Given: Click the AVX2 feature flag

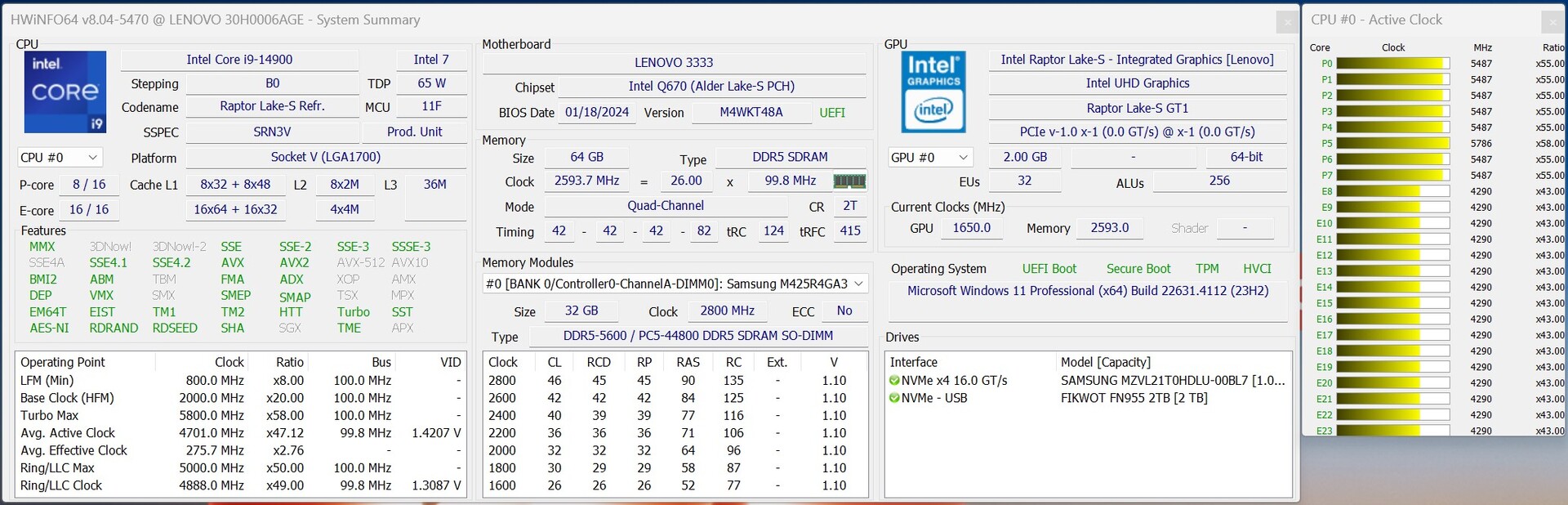Looking at the screenshot, I should [x=294, y=262].
